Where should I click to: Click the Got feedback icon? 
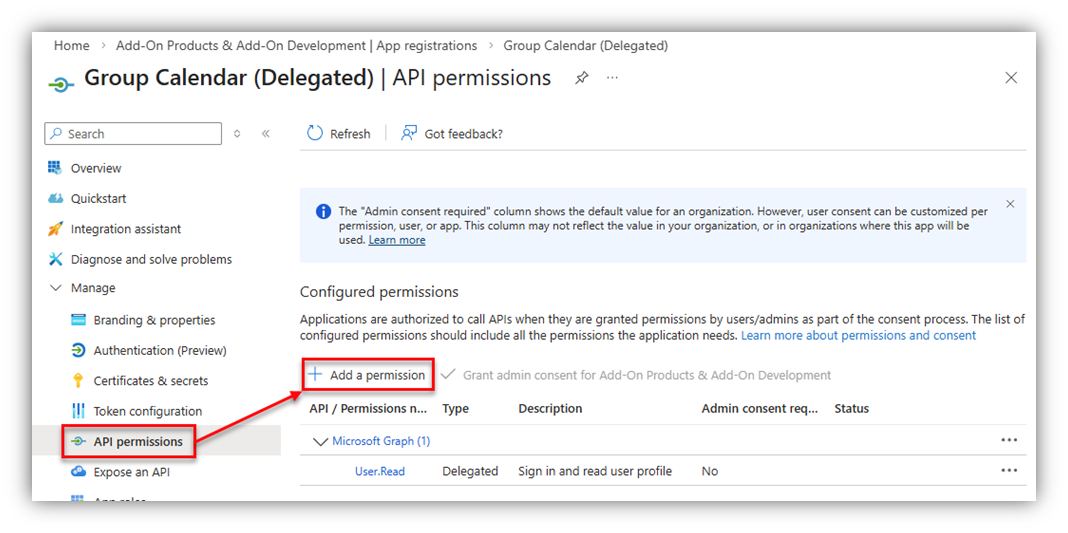[409, 133]
